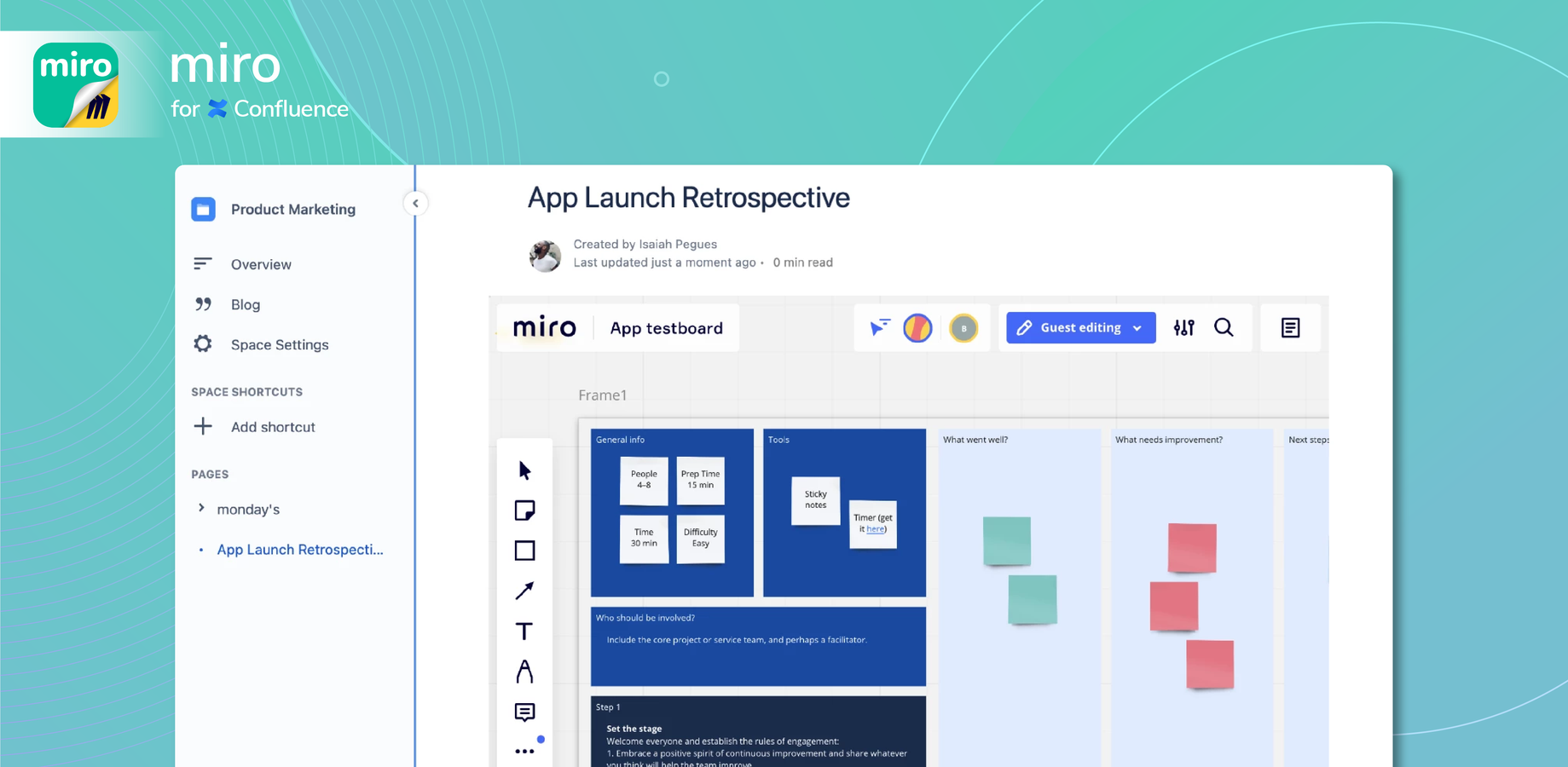The width and height of the screenshot is (1568, 767).
Task: Click the Miro logo in board header
Action: 545,327
